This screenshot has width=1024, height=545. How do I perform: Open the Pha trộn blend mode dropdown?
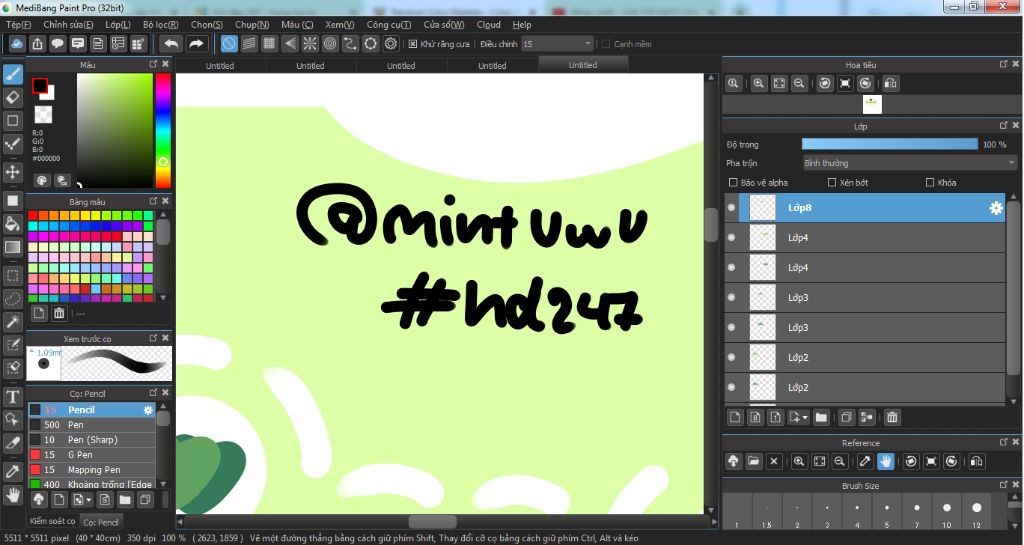pos(910,163)
